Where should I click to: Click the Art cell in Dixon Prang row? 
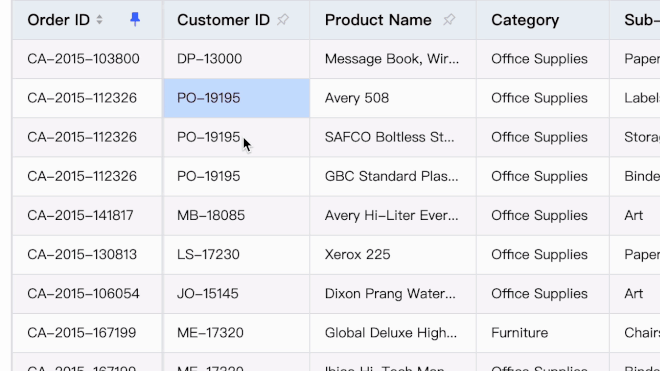click(635, 294)
